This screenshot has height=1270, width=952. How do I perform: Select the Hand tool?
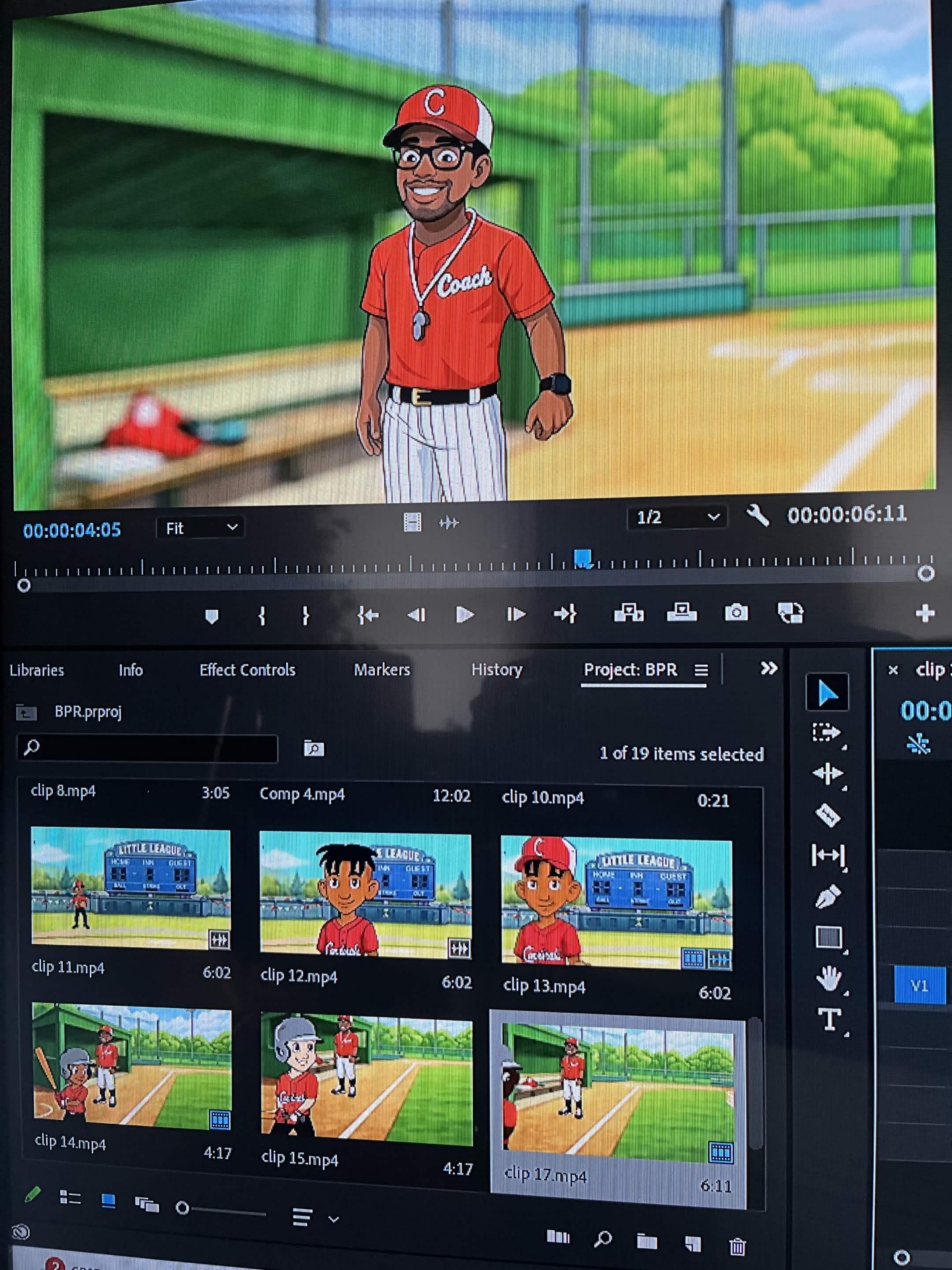(x=828, y=978)
